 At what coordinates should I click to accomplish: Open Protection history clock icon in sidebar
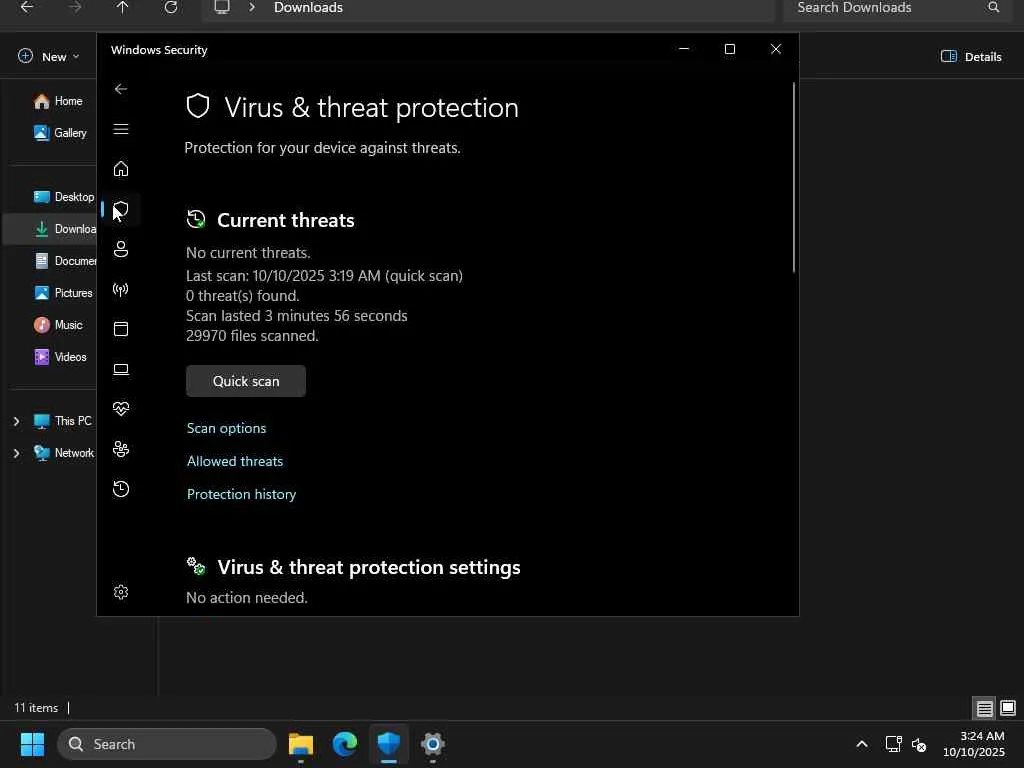121,488
